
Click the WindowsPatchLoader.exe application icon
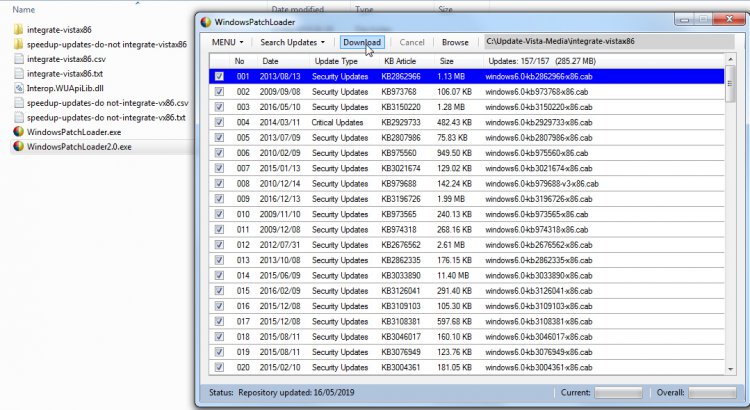[x=19, y=132]
